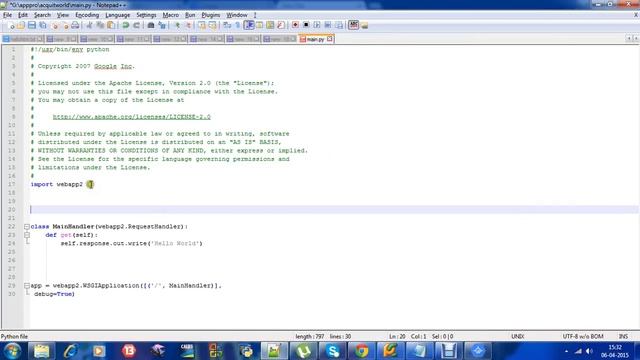The height and width of the screenshot is (360, 640).
Task: Toggle synchronized horizontal scrolling icon
Action: (213, 25)
